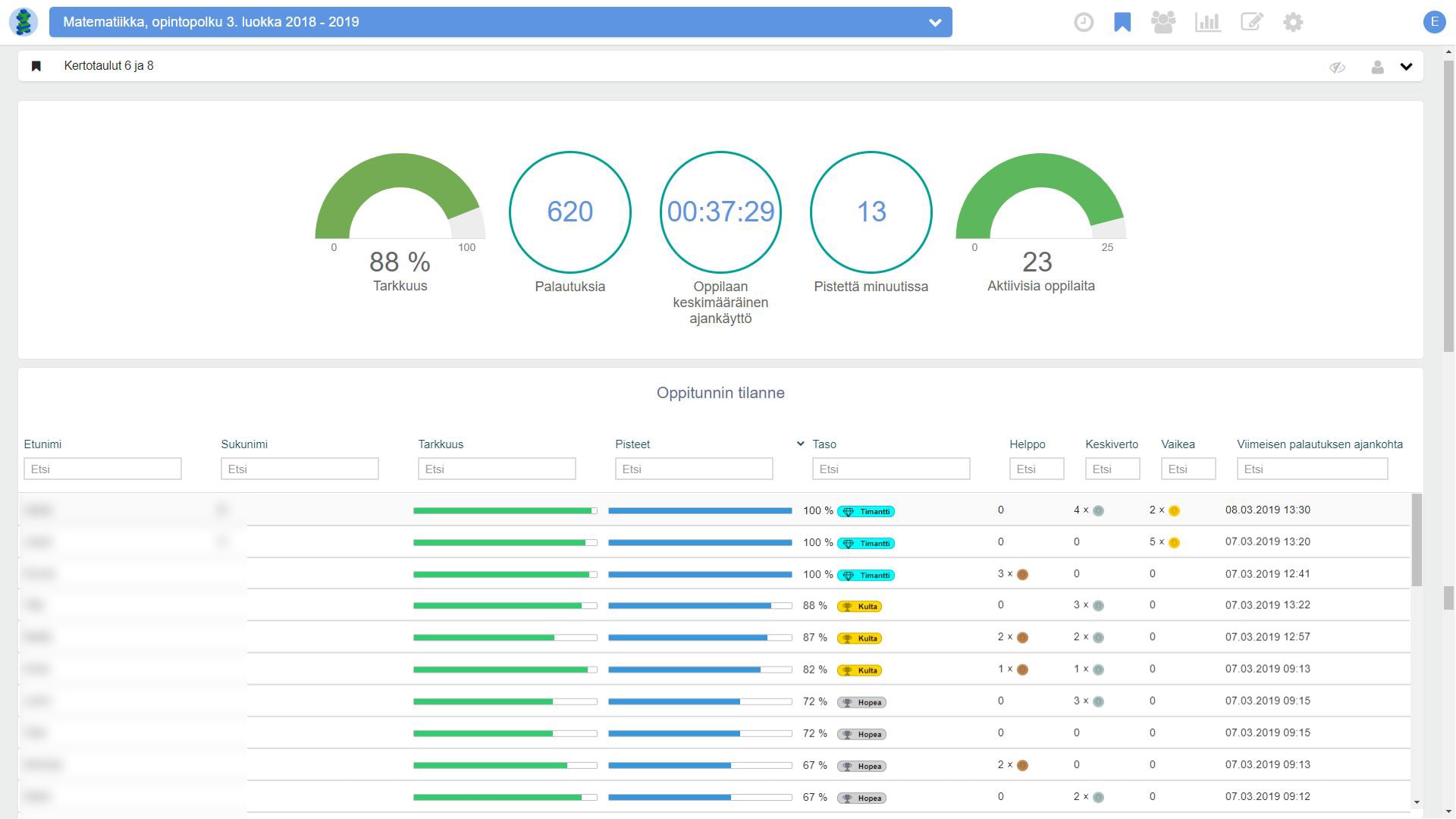Click the app logo icon
Image resolution: width=1456 pixels, height=819 pixels.
pos(24,22)
